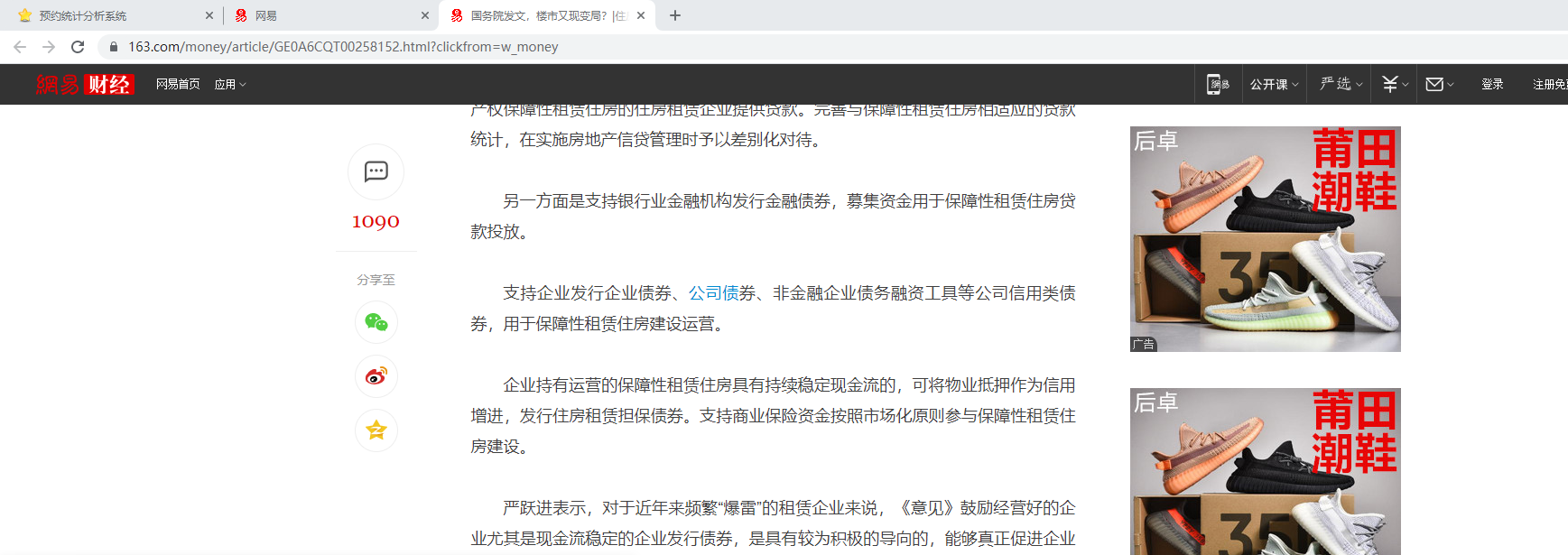Expand the 严选 dropdown
Viewport: 1568px width, 555px height.
(x=1341, y=84)
